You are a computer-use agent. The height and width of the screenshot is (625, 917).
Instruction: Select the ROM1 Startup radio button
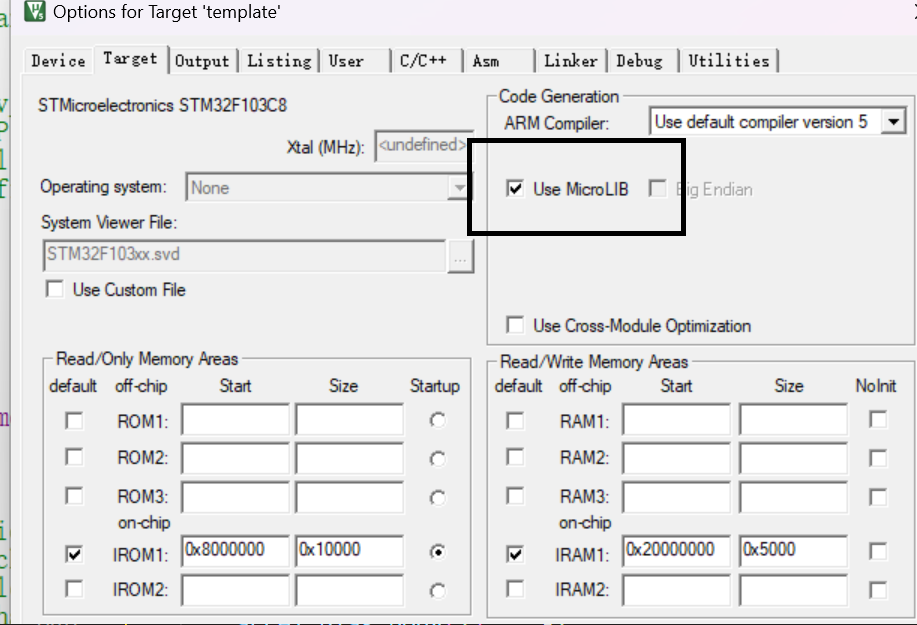(437, 420)
